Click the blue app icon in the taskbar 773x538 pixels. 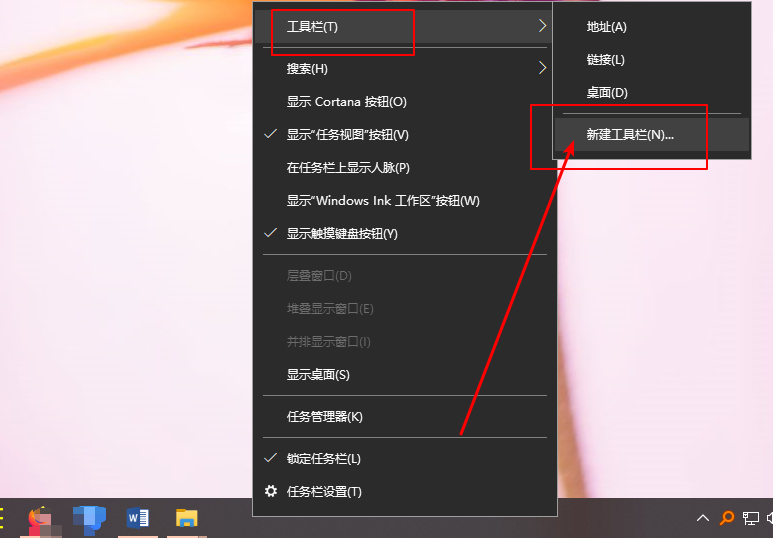point(89,518)
